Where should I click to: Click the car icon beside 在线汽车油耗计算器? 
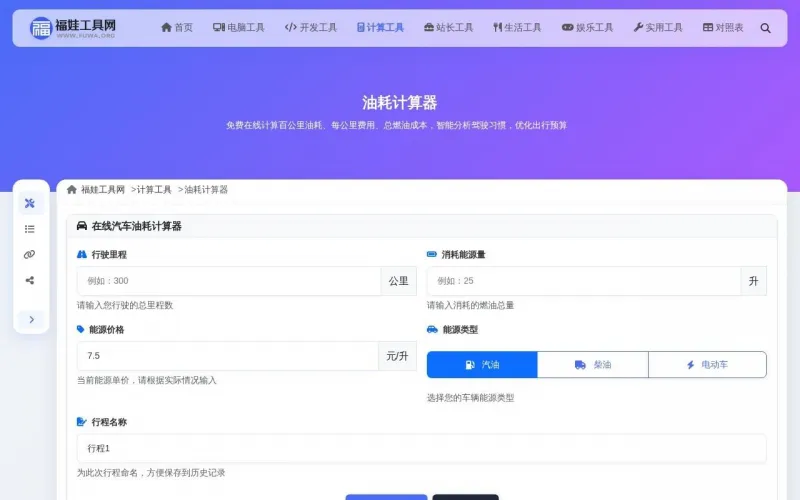coord(82,226)
